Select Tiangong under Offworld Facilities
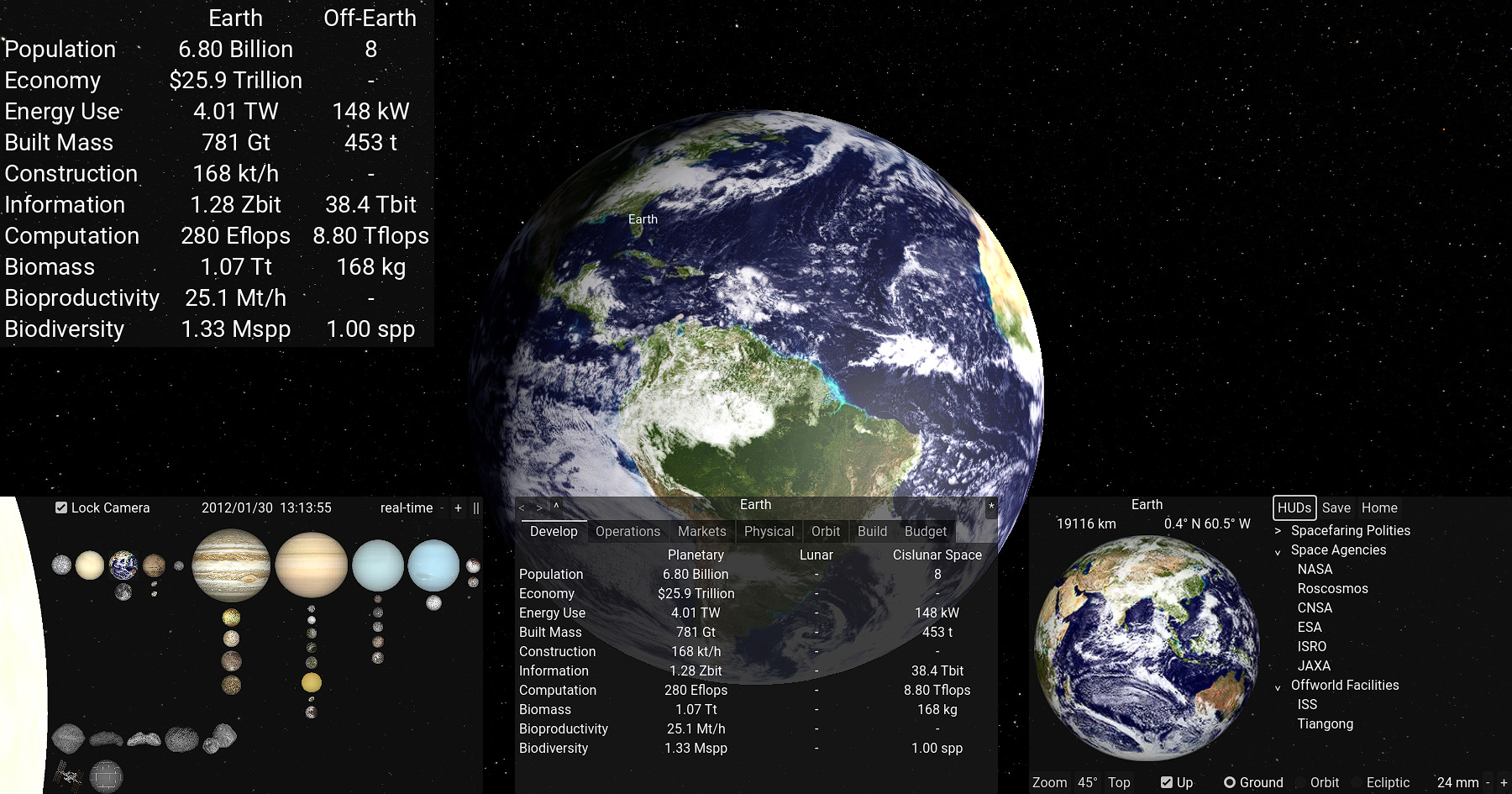The image size is (1512, 794). (1325, 723)
